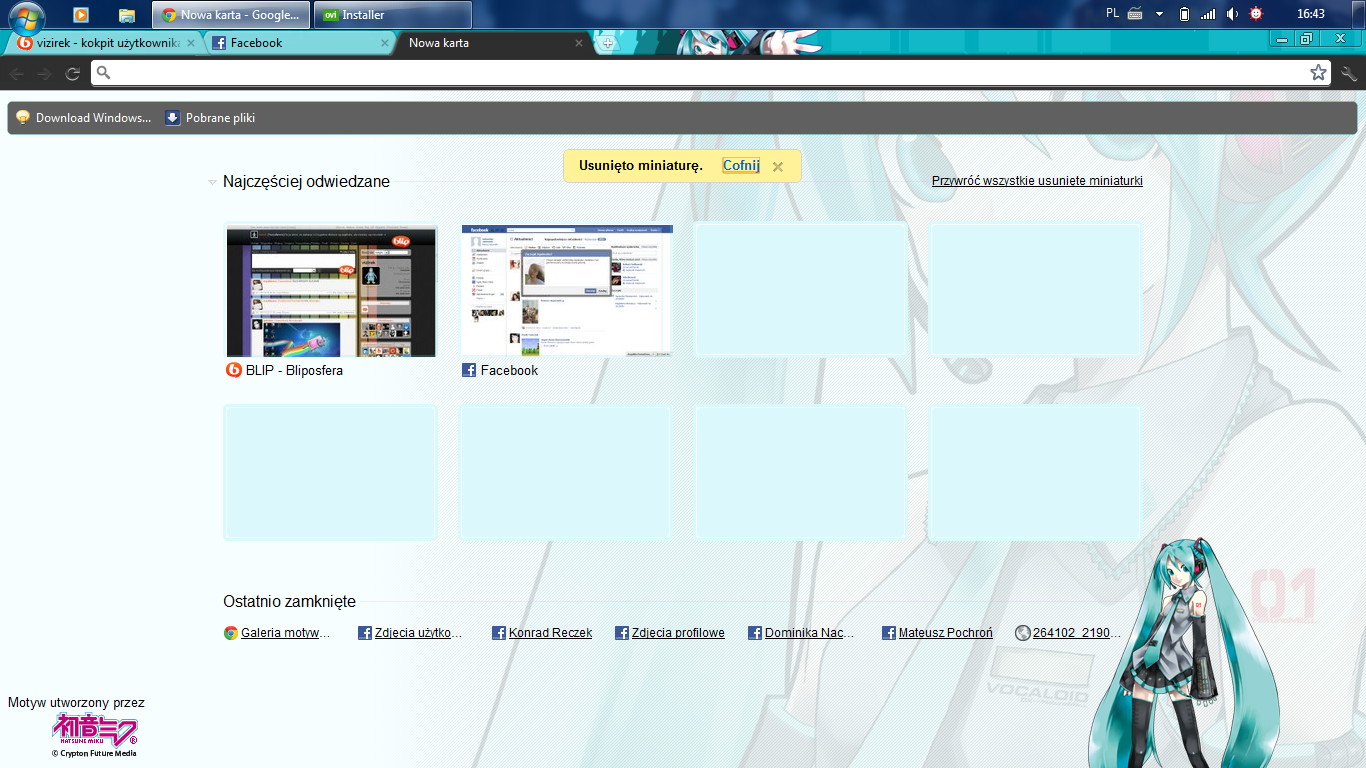The image size is (1366, 768).
Task: Click Cofnij to undo thumbnail removal
Action: pos(741,166)
